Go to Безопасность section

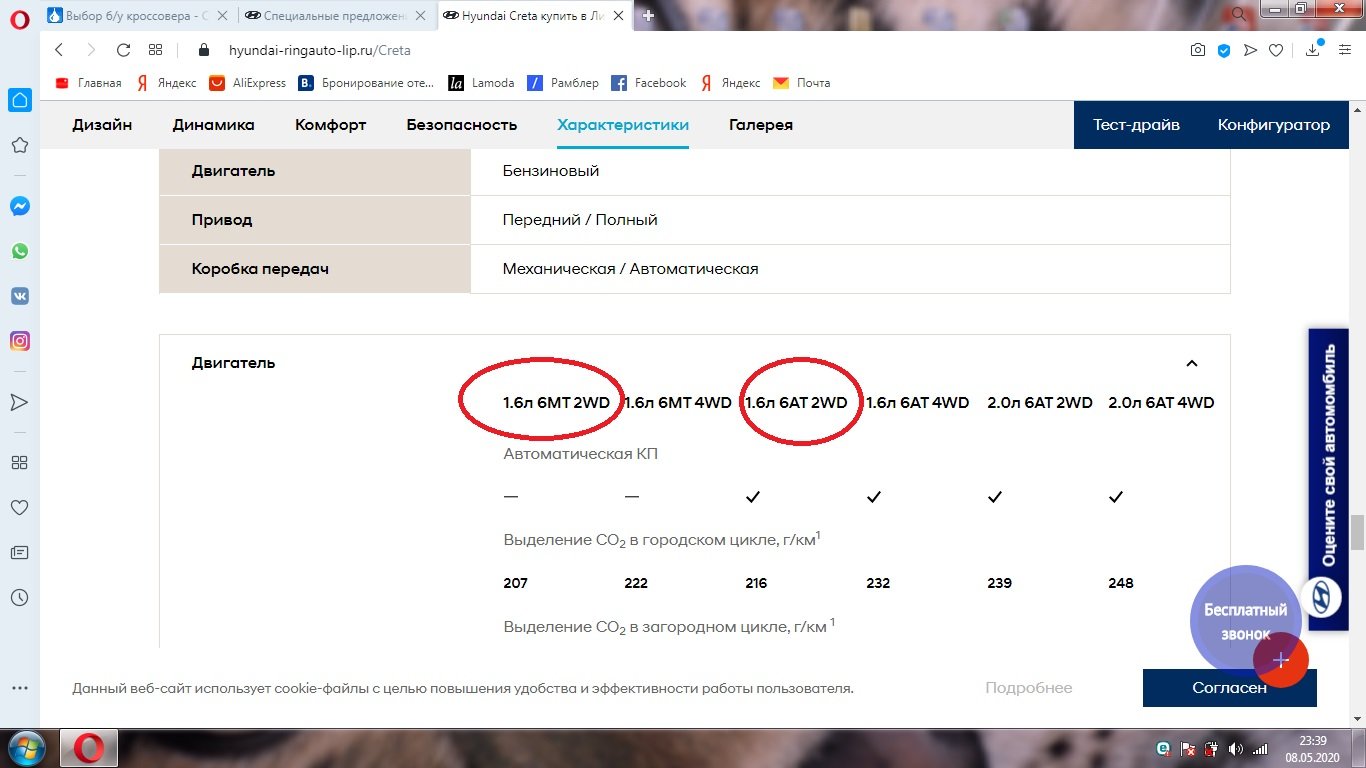(x=461, y=125)
